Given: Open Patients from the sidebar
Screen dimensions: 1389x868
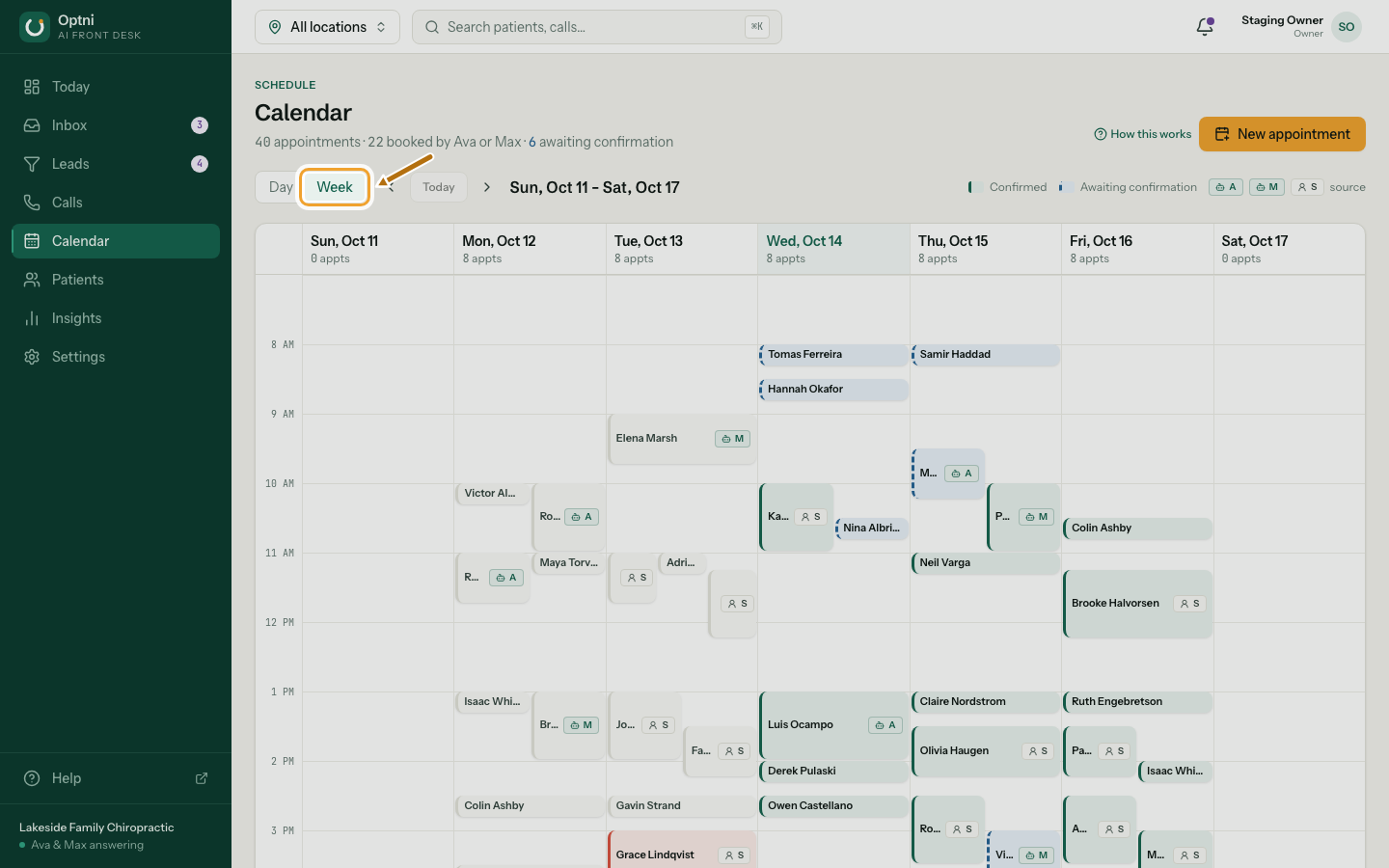Looking at the screenshot, I should 116,280.
